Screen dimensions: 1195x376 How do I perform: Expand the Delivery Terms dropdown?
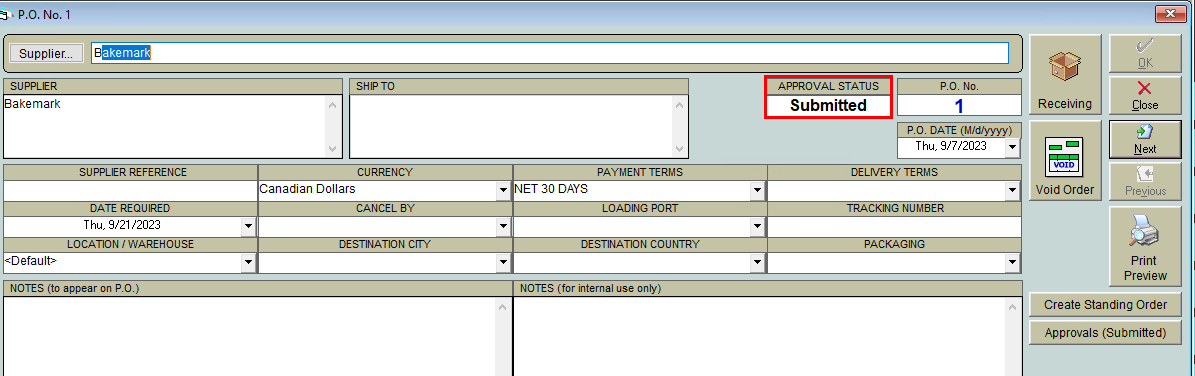[1012, 189]
